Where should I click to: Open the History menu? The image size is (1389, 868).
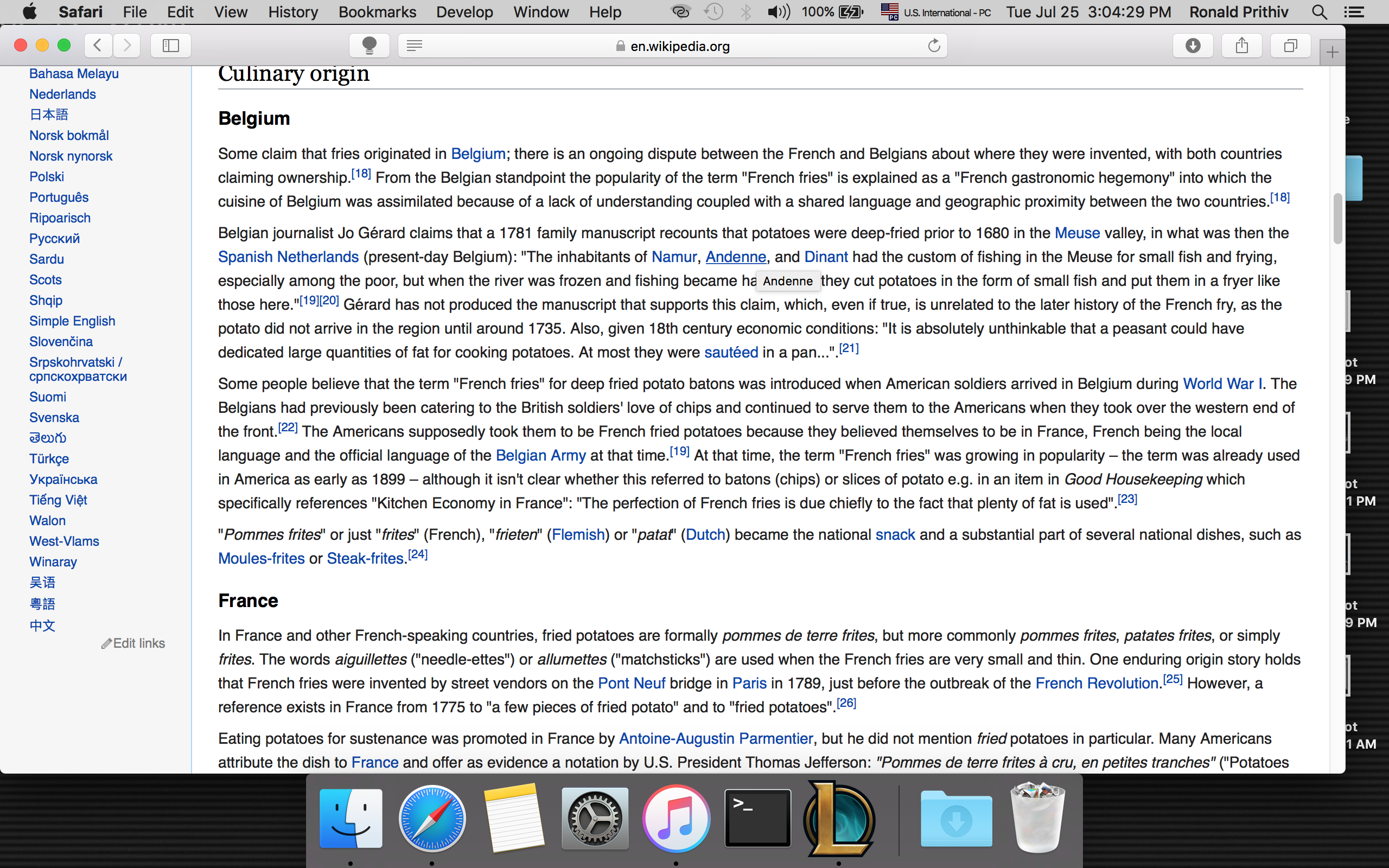click(293, 11)
